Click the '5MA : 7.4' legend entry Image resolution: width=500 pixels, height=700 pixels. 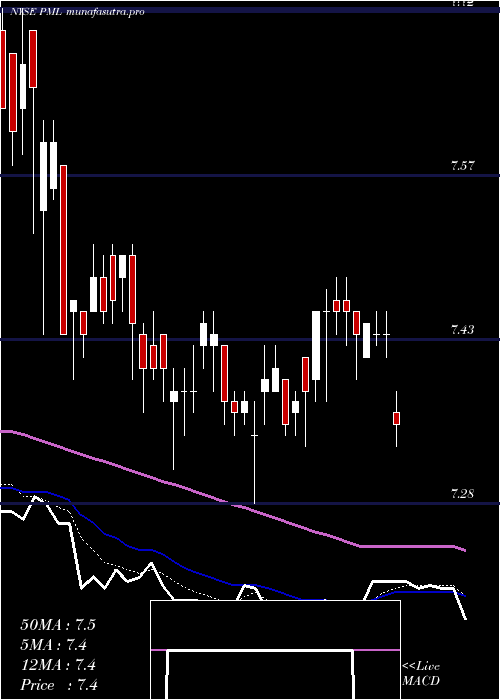click(x=54, y=645)
